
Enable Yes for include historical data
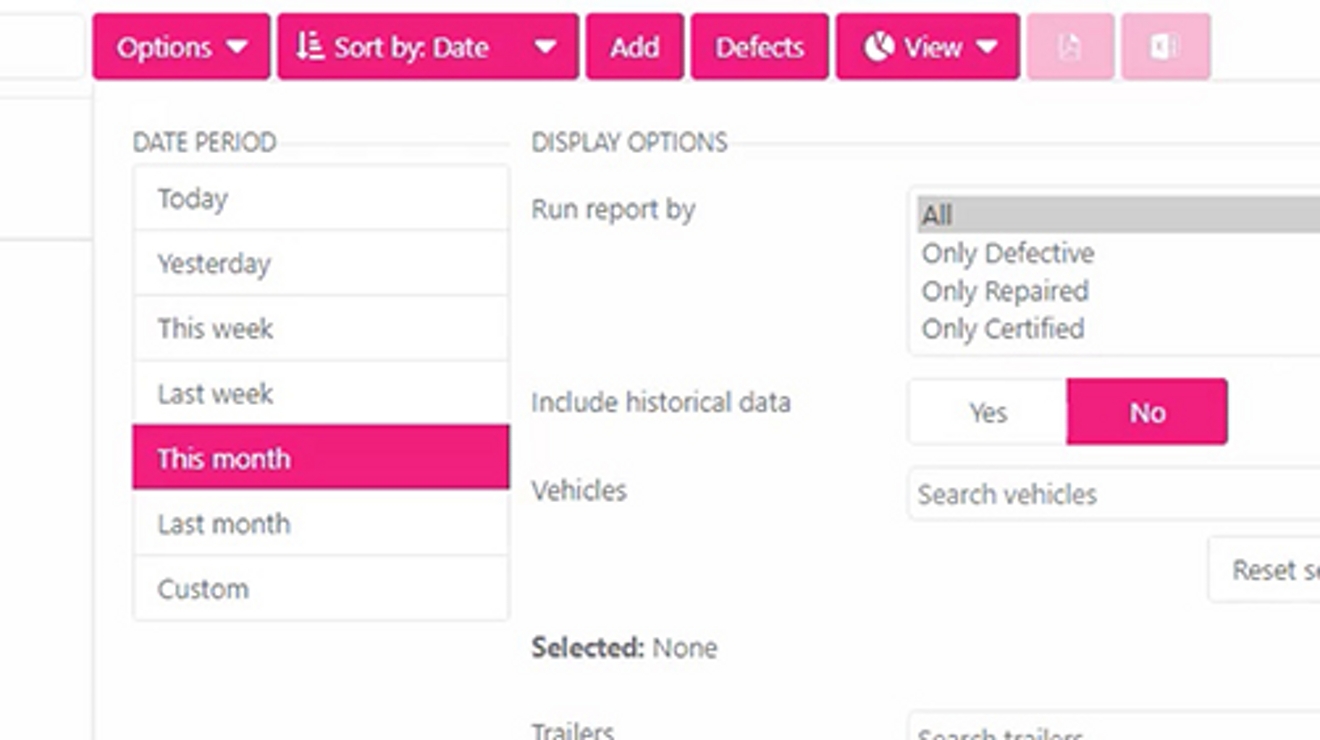[x=985, y=411]
